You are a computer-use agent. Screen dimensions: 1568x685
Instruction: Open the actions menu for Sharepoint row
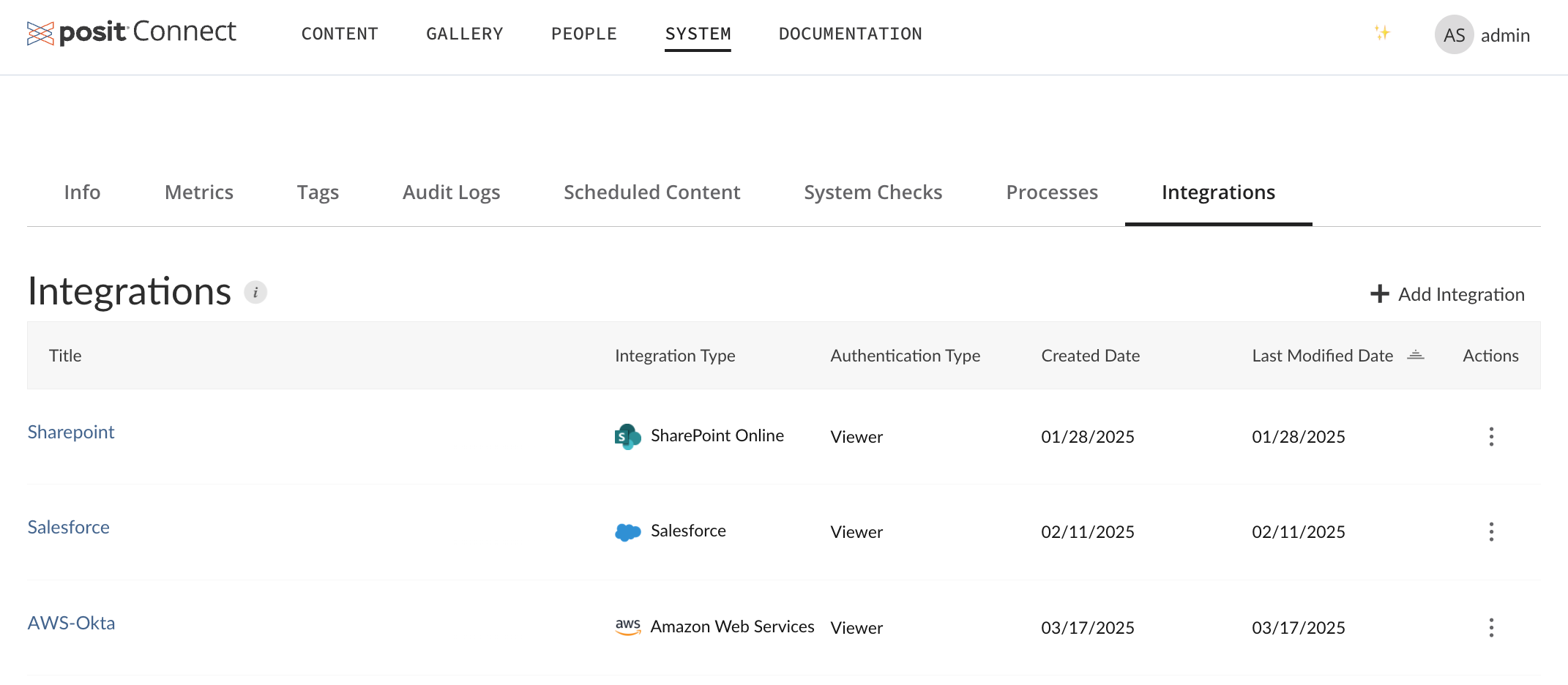[1492, 436]
